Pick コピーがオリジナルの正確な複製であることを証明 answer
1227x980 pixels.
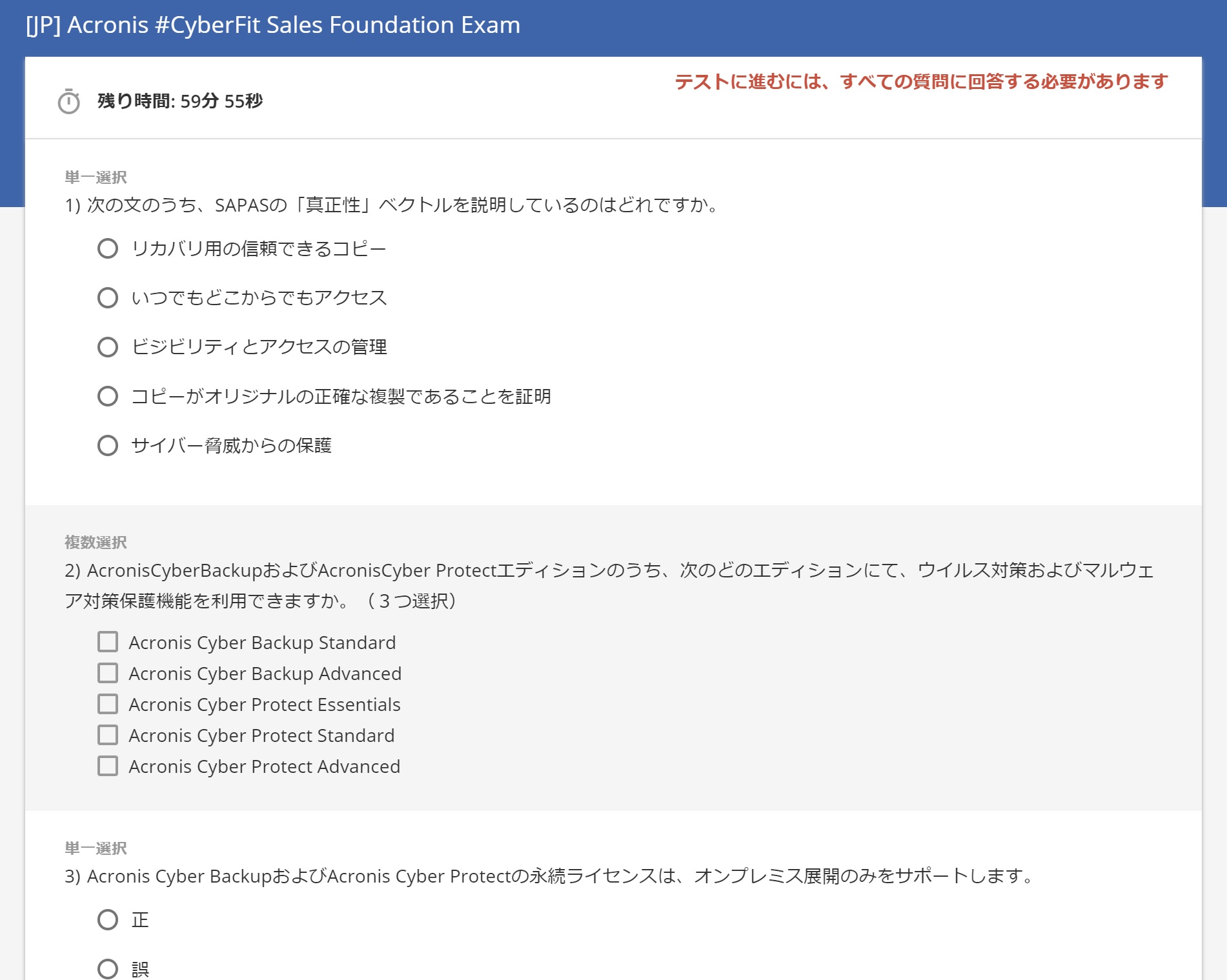108,396
